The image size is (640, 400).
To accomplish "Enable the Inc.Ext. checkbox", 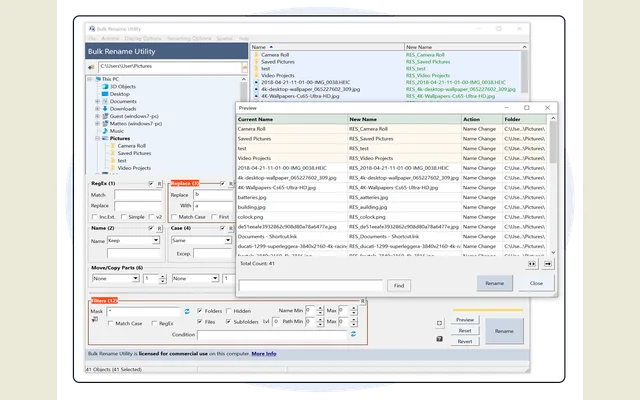I will (x=95, y=217).
